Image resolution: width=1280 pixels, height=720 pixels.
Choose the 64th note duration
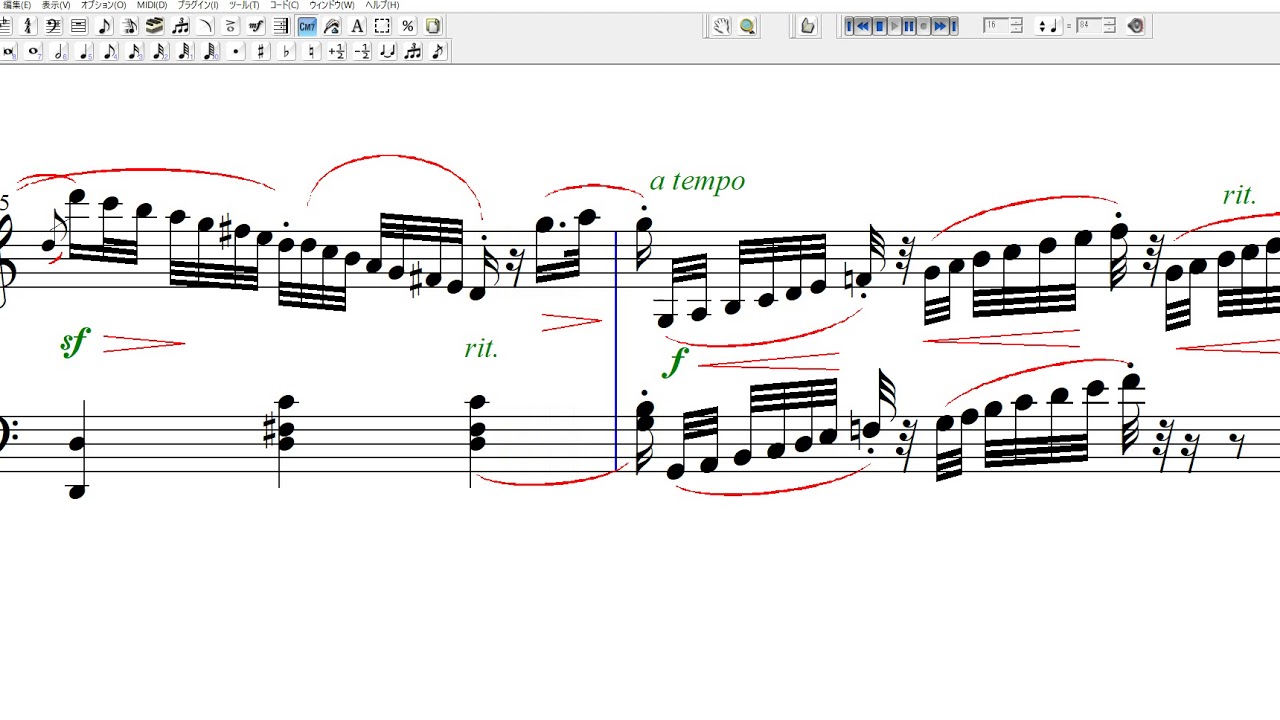pos(185,52)
